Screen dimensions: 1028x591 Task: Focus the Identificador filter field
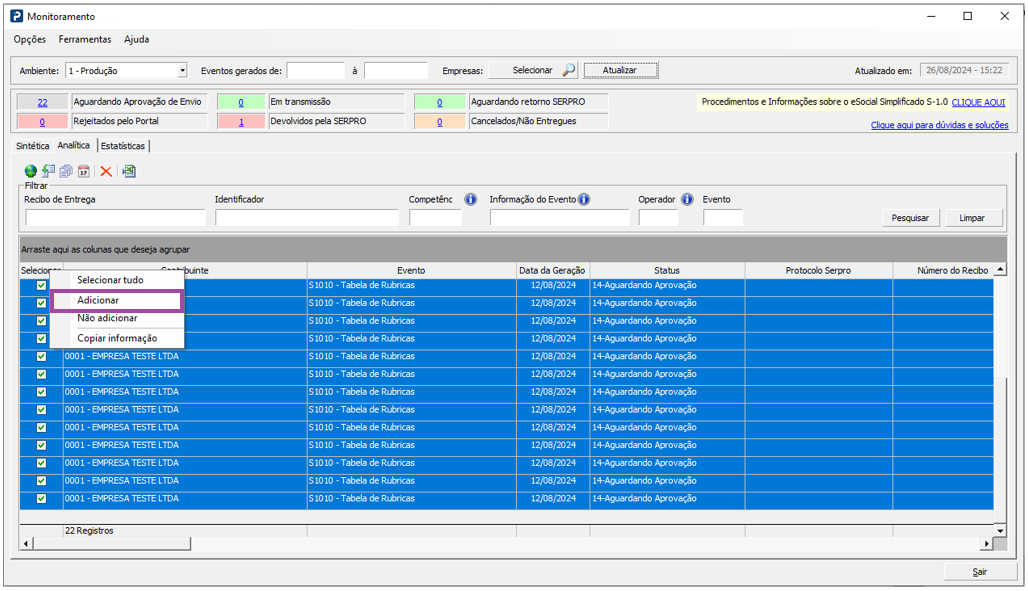(x=307, y=218)
